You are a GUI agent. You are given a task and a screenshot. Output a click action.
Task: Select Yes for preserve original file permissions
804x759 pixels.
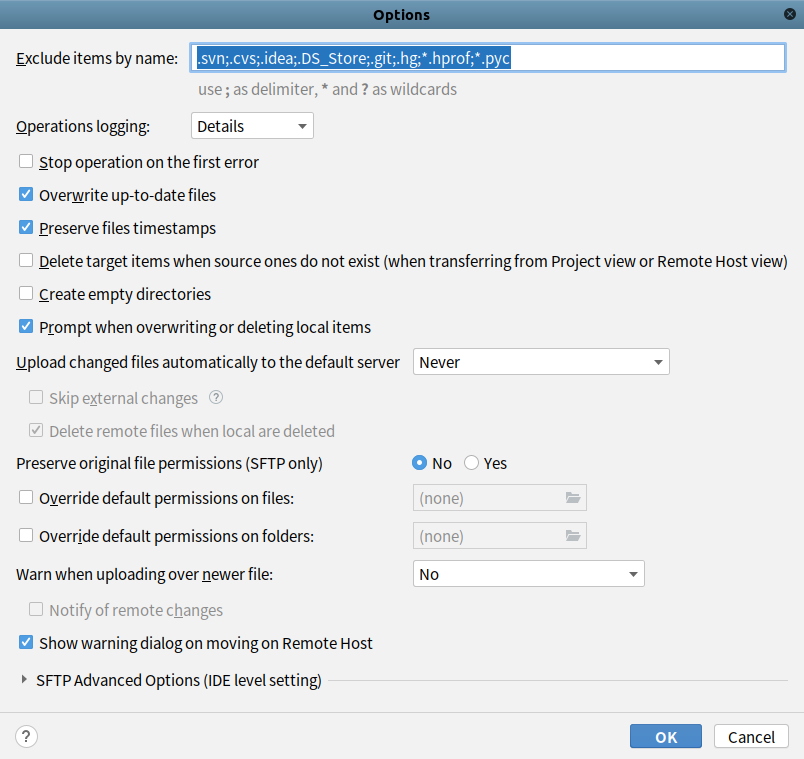[472, 463]
